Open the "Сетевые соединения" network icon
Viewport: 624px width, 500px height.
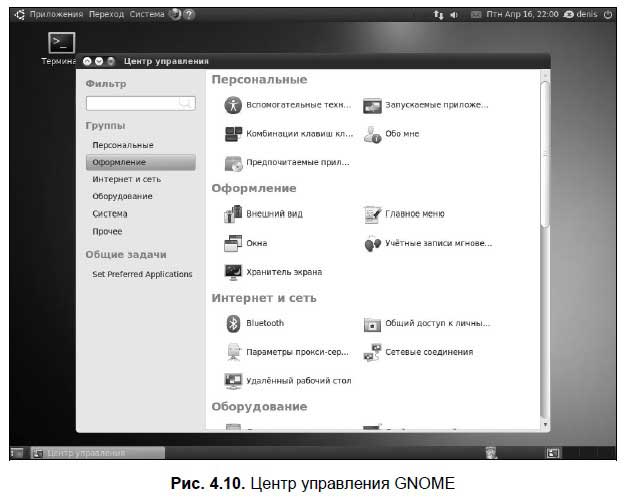(x=372, y=352)
